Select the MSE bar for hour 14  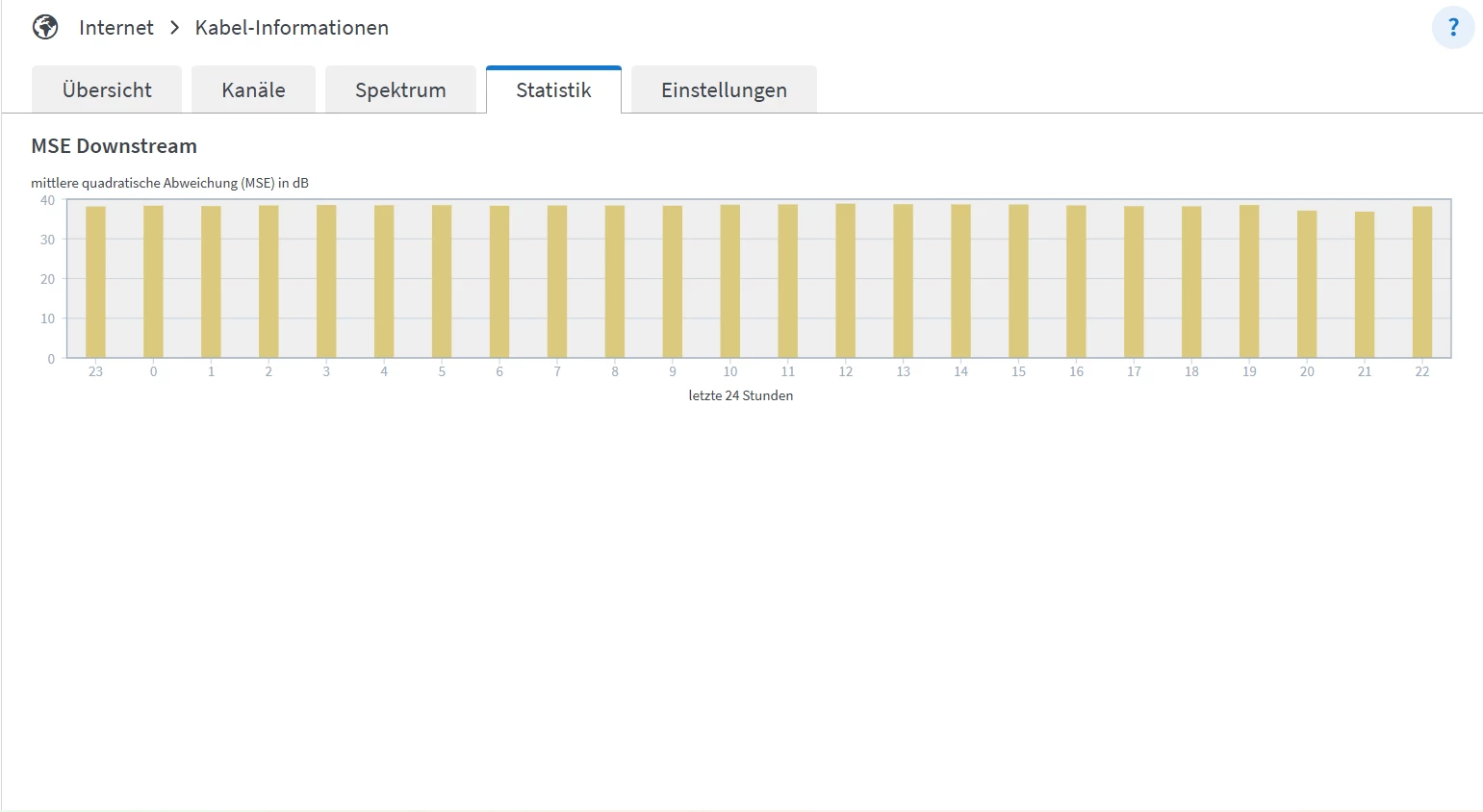coord(960,281)
